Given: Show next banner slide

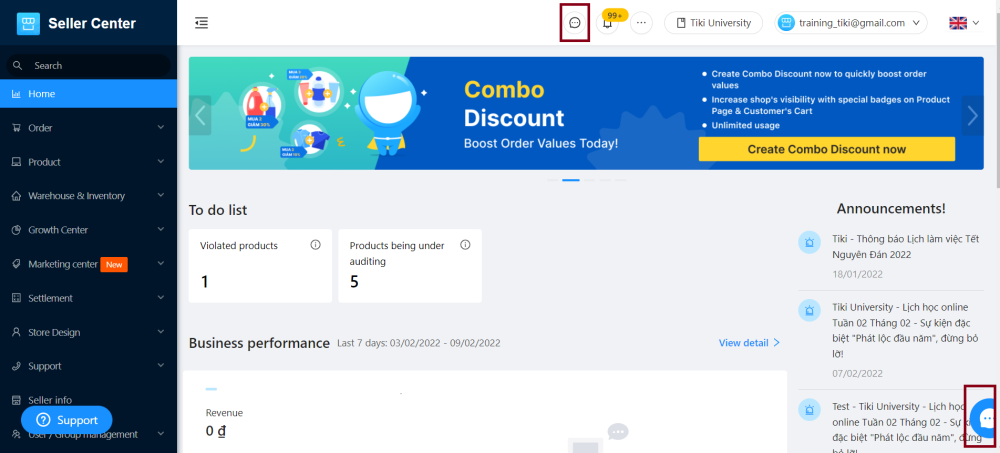Looking at the screenshot, I should pos(973,115).
